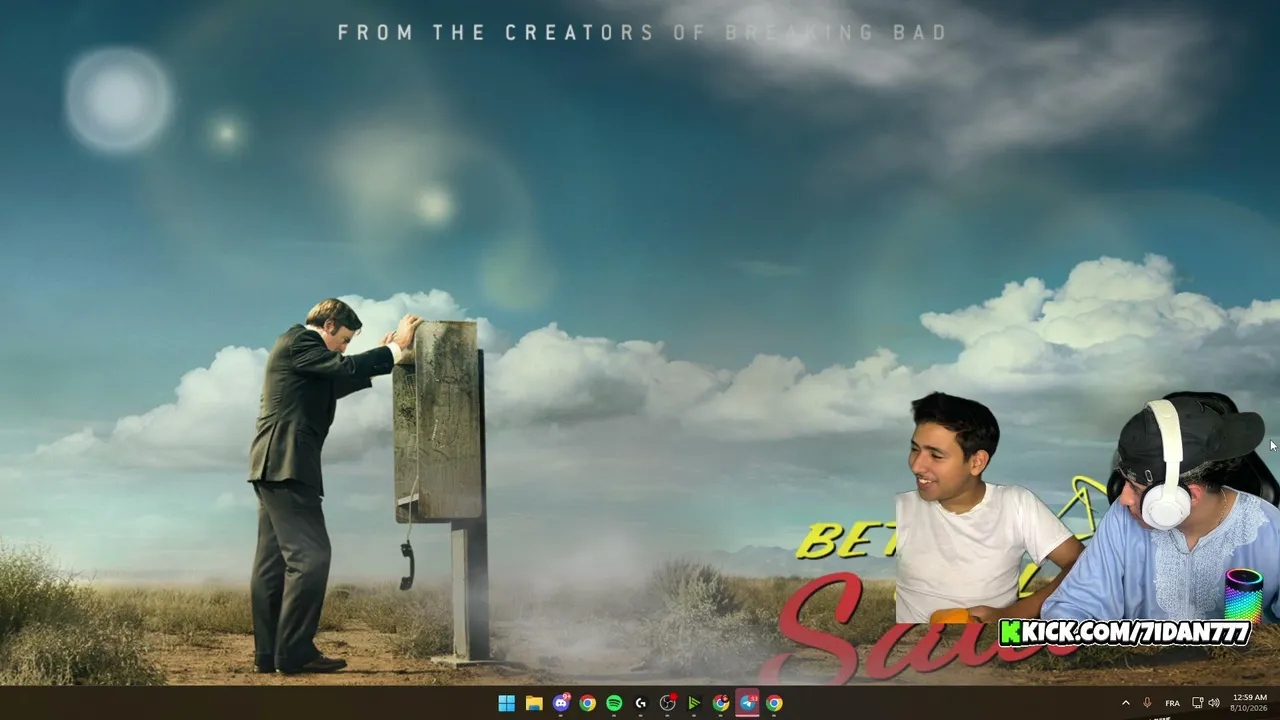This screenshot has height=720, width=1280.
Task: Open Discord from the taskbar
Action: point(561,703)
